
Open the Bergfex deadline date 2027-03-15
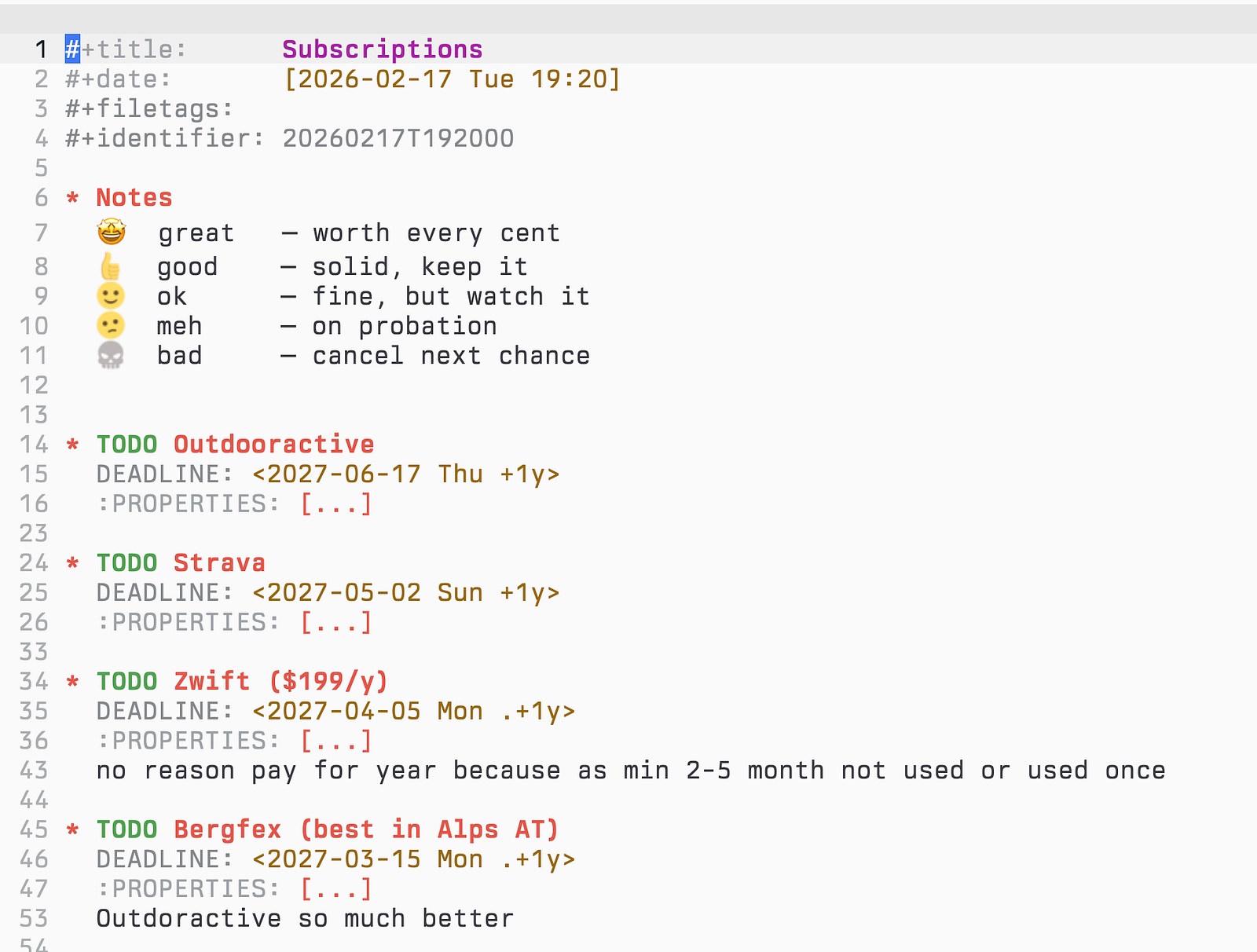click(414, 860)
